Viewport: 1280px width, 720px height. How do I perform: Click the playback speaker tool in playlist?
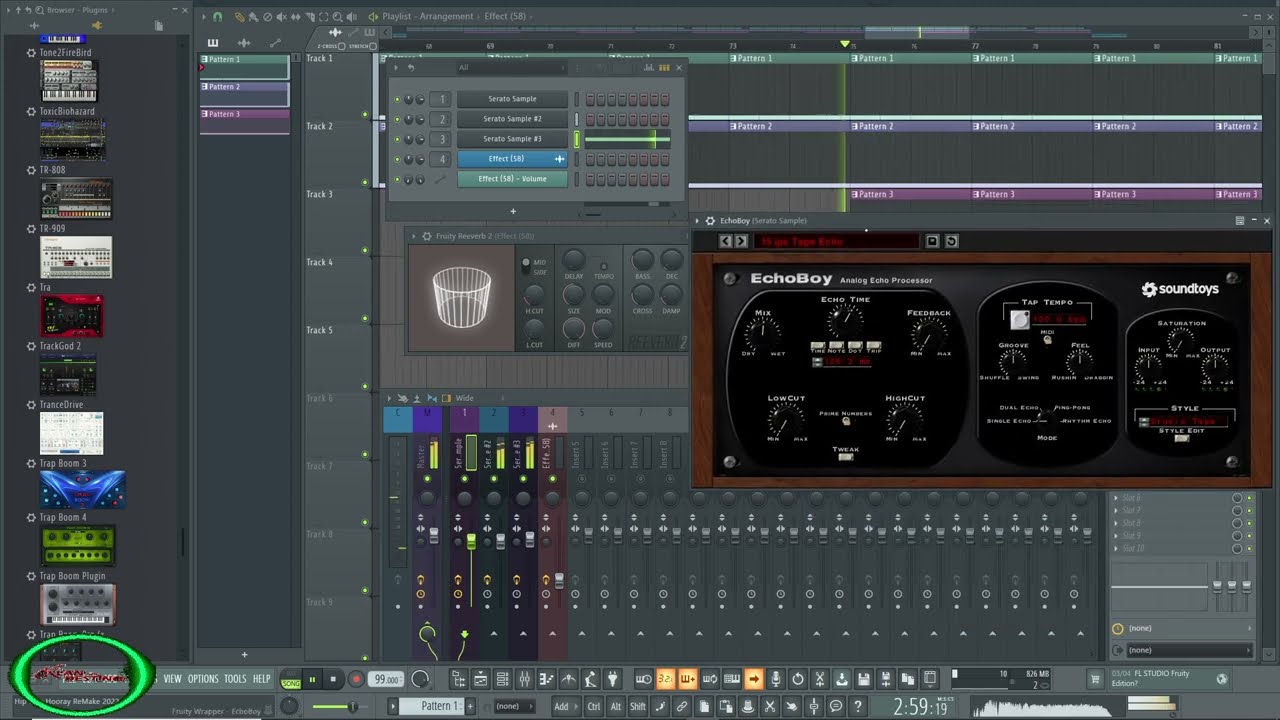(x=351, y=16)
